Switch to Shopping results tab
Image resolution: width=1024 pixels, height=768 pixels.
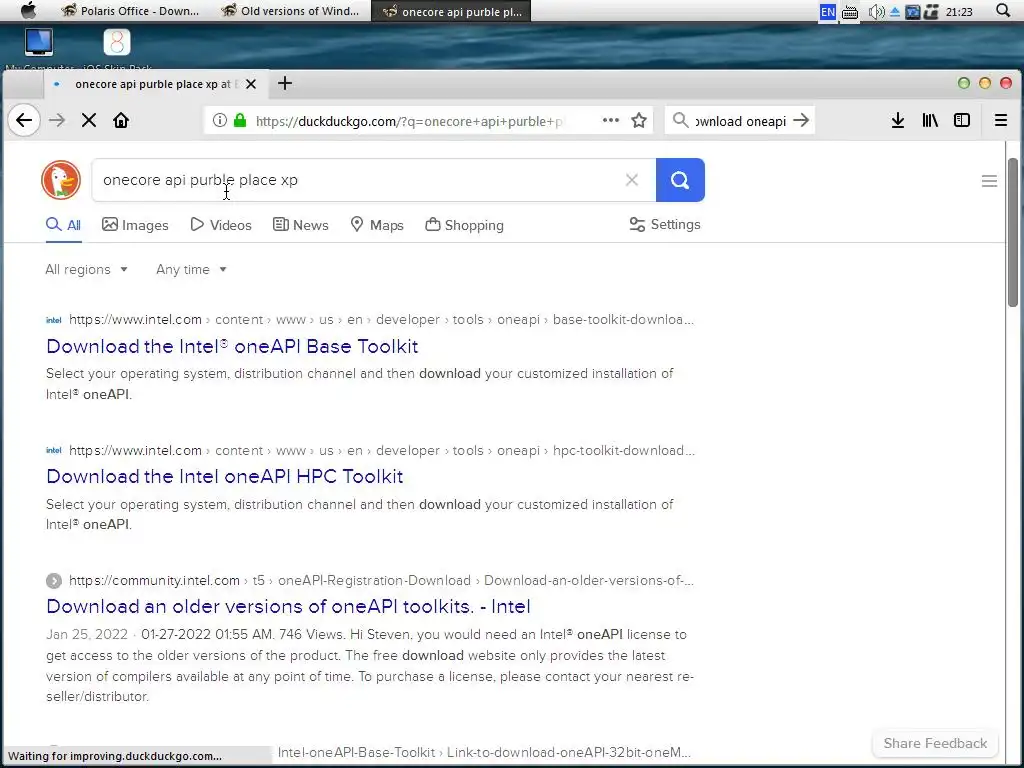pos(464,225)
